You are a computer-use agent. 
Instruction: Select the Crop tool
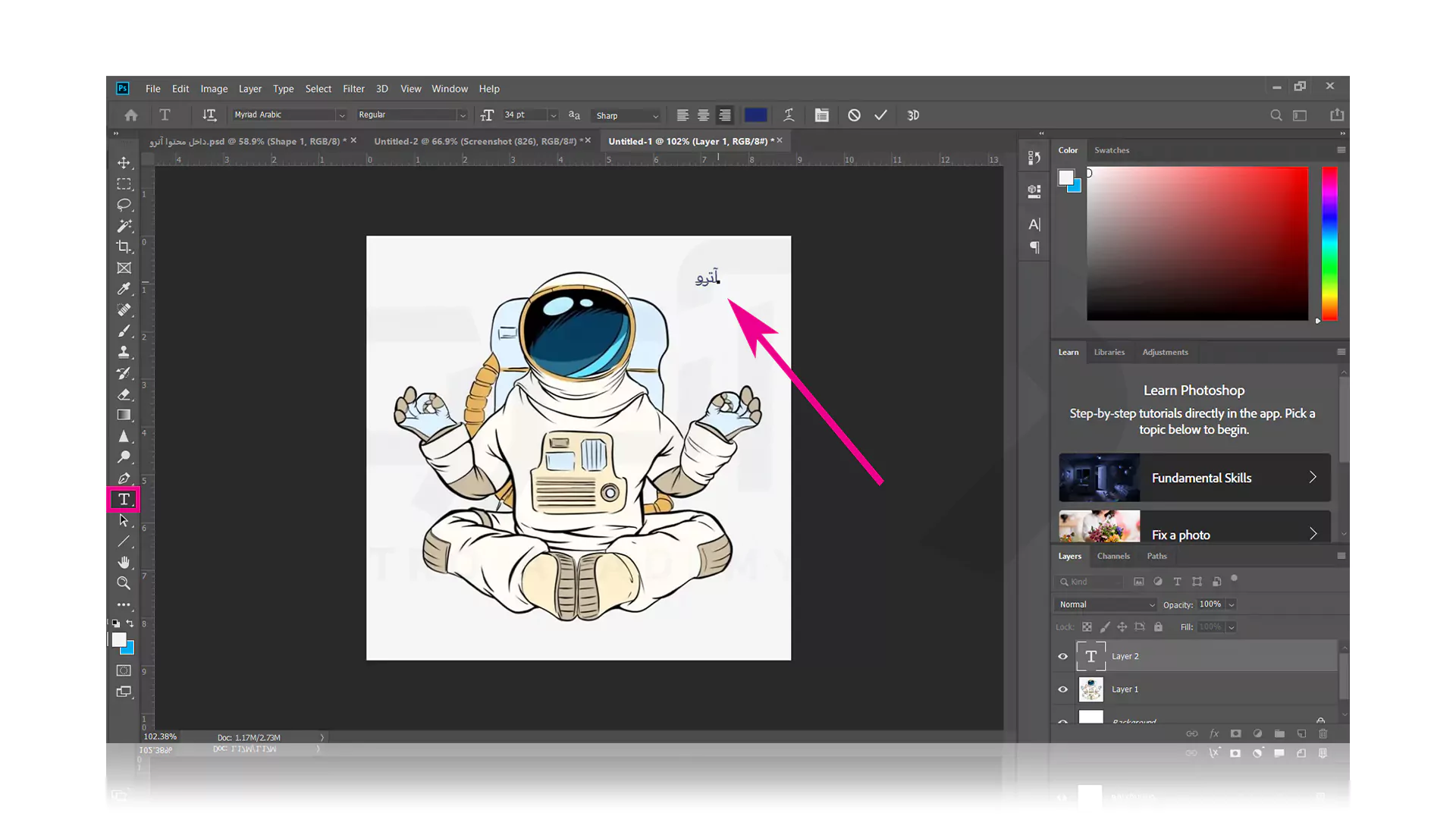pyautogui.click(x=124, y=247)
